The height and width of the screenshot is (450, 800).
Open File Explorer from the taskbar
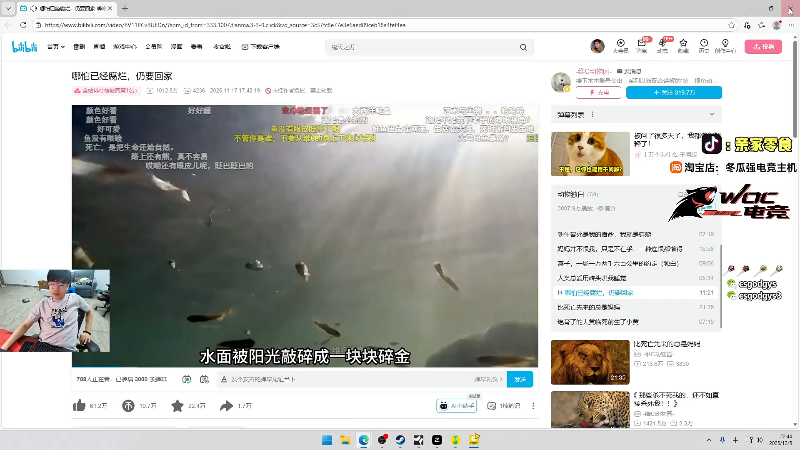[x=345, y=440]
